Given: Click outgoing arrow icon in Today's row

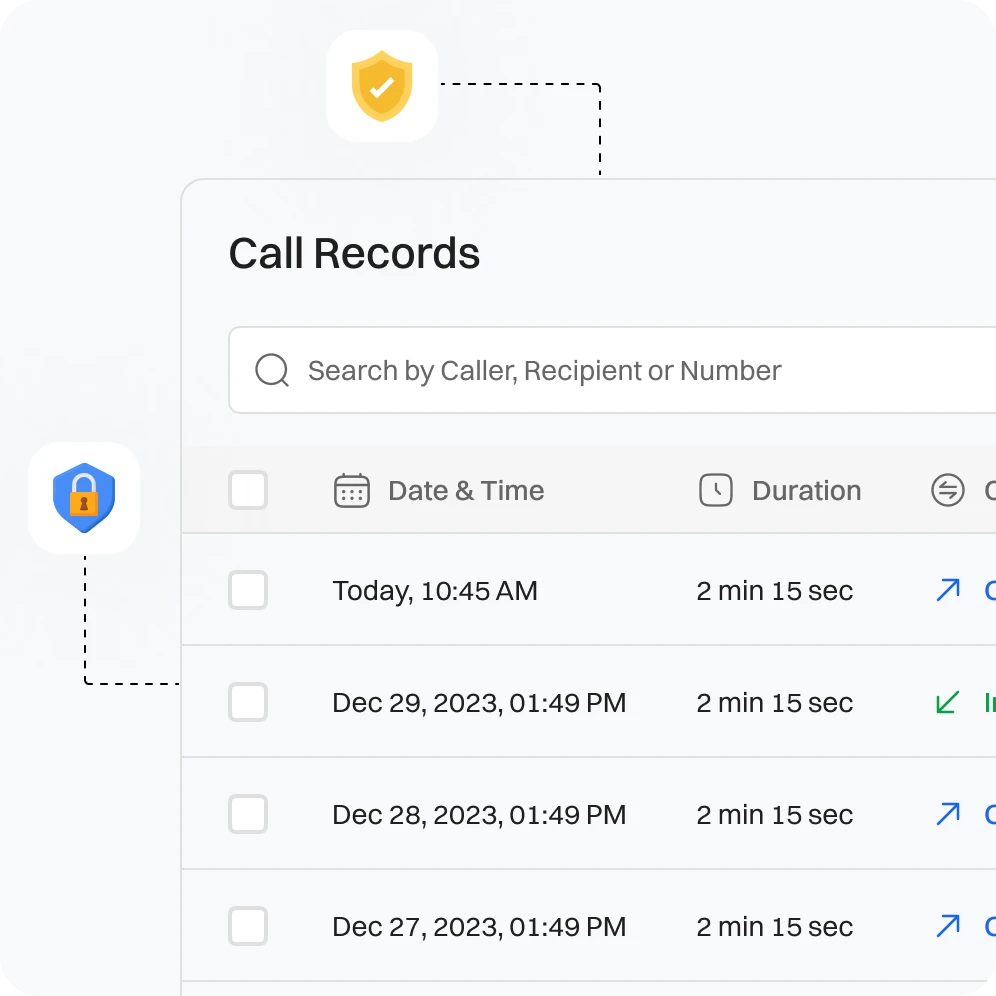Looking at the screenshot, I should (947, 591).
